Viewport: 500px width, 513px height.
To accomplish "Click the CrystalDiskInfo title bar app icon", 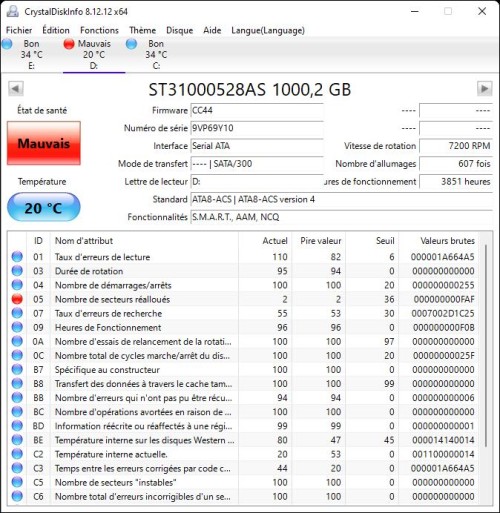I will point(13,11).
